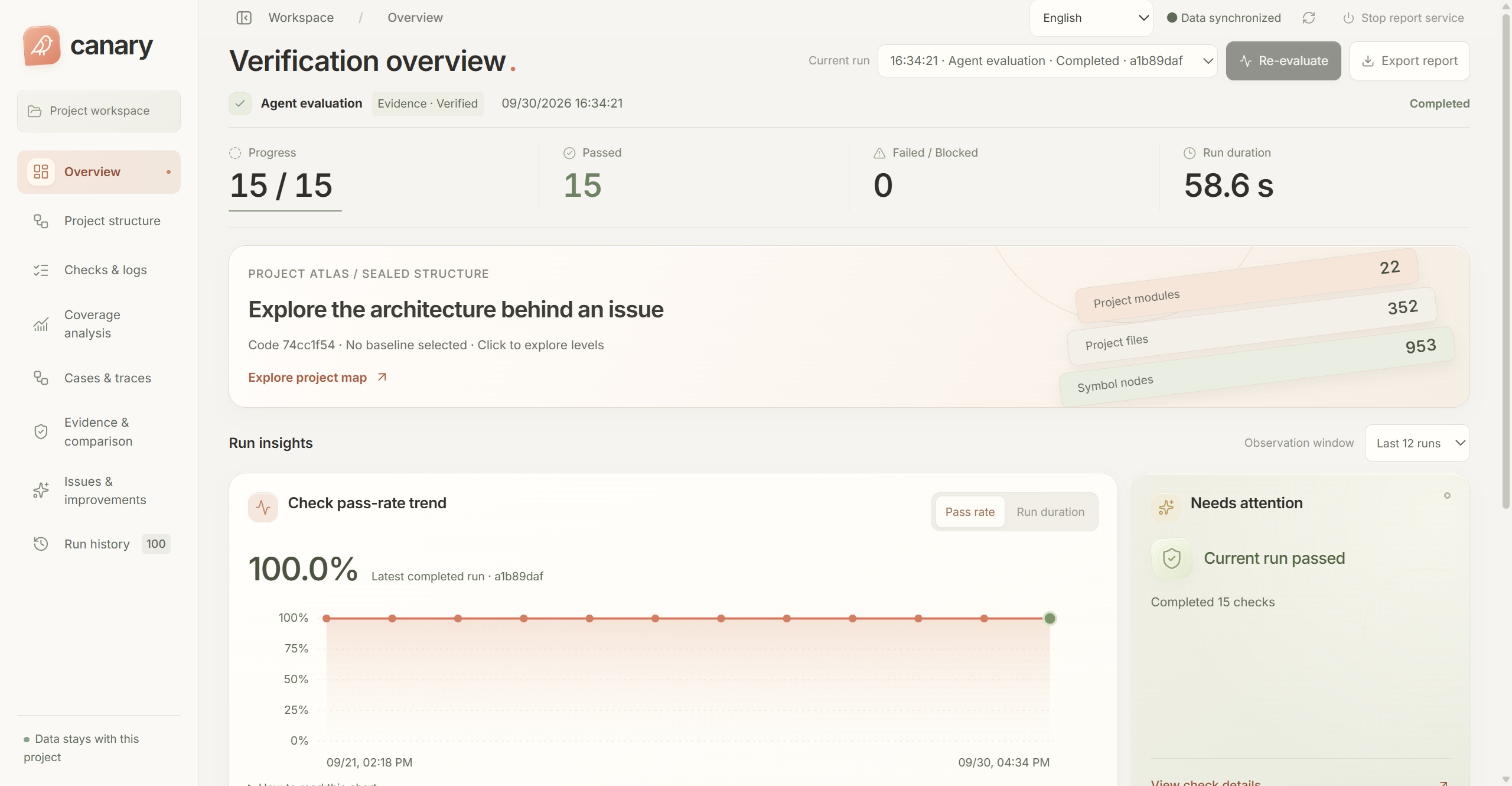
Task: Follow the Explore project map link
Action: pyautogui.click(x=318, y=377)
